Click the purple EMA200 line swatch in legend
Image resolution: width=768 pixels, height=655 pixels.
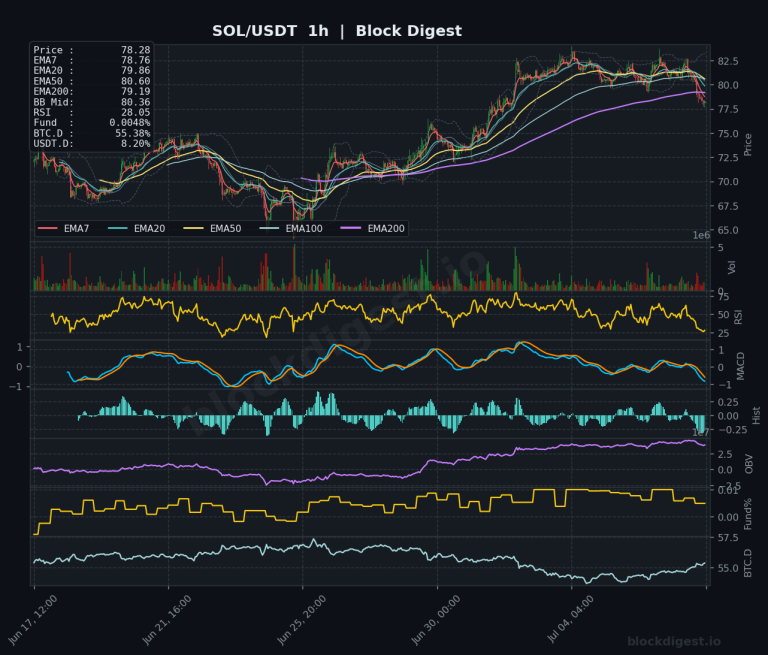click(351, 228)
